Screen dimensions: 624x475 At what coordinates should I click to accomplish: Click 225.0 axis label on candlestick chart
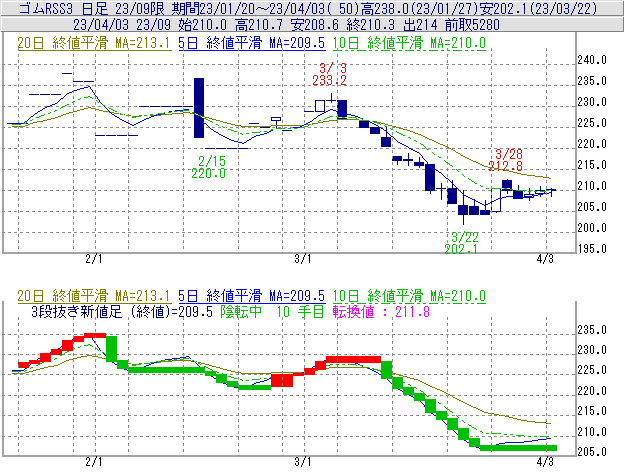(592, 123)
